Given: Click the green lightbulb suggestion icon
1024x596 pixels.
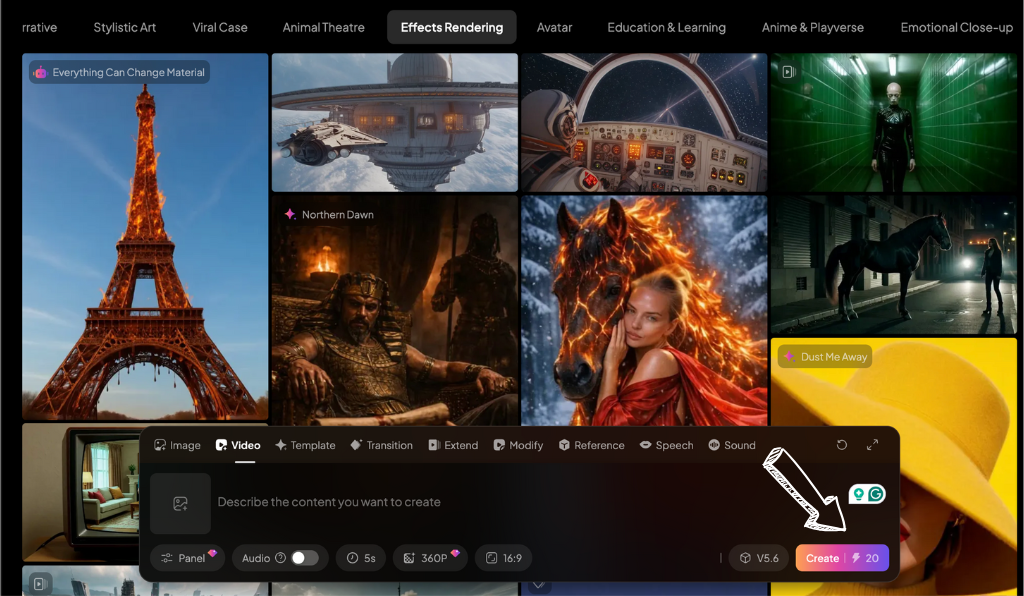Looking at the screenshot, I should point(858,494).
